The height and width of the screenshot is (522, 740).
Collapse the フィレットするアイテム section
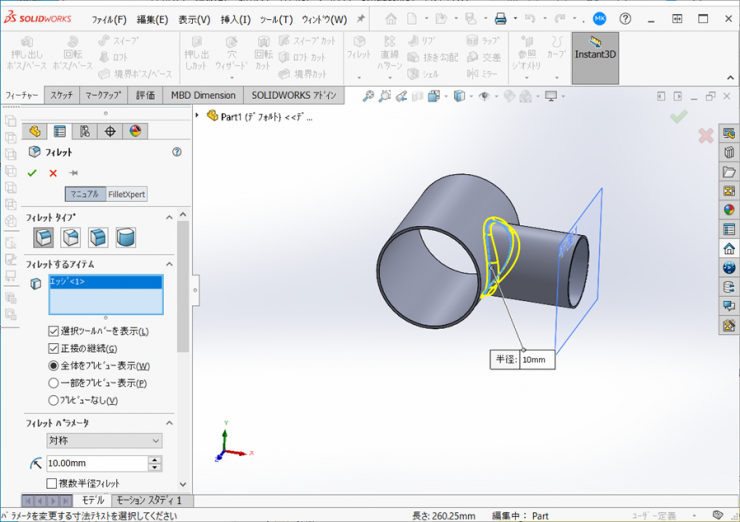coord(169,264)
